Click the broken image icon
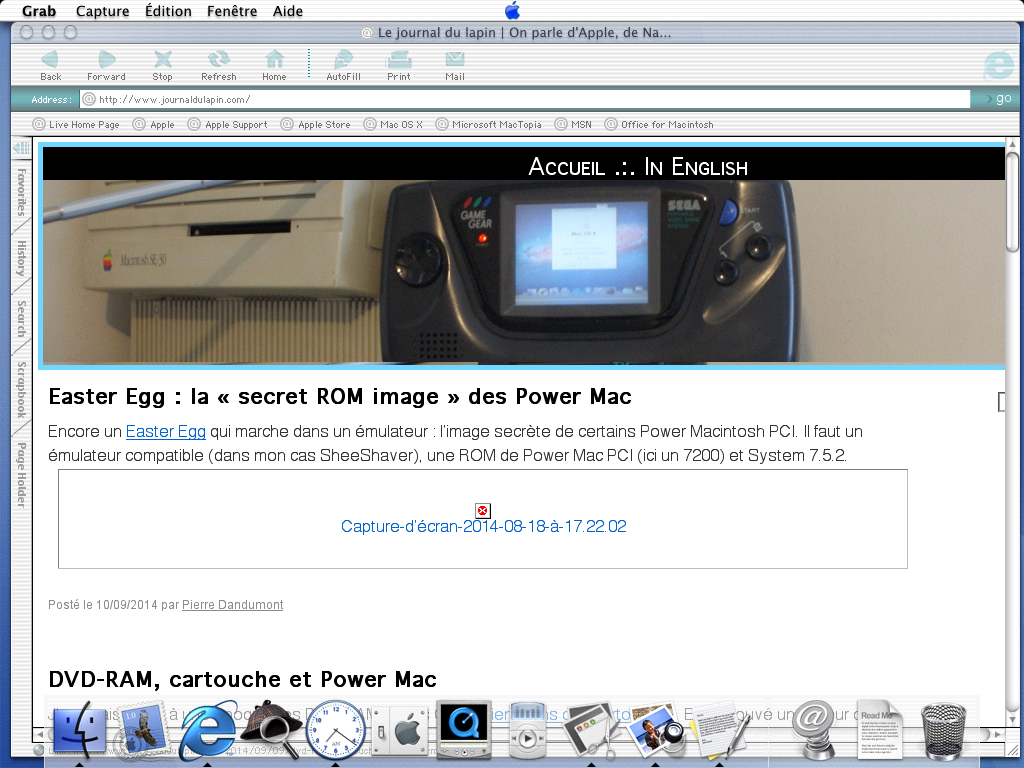 coord(483,511)
